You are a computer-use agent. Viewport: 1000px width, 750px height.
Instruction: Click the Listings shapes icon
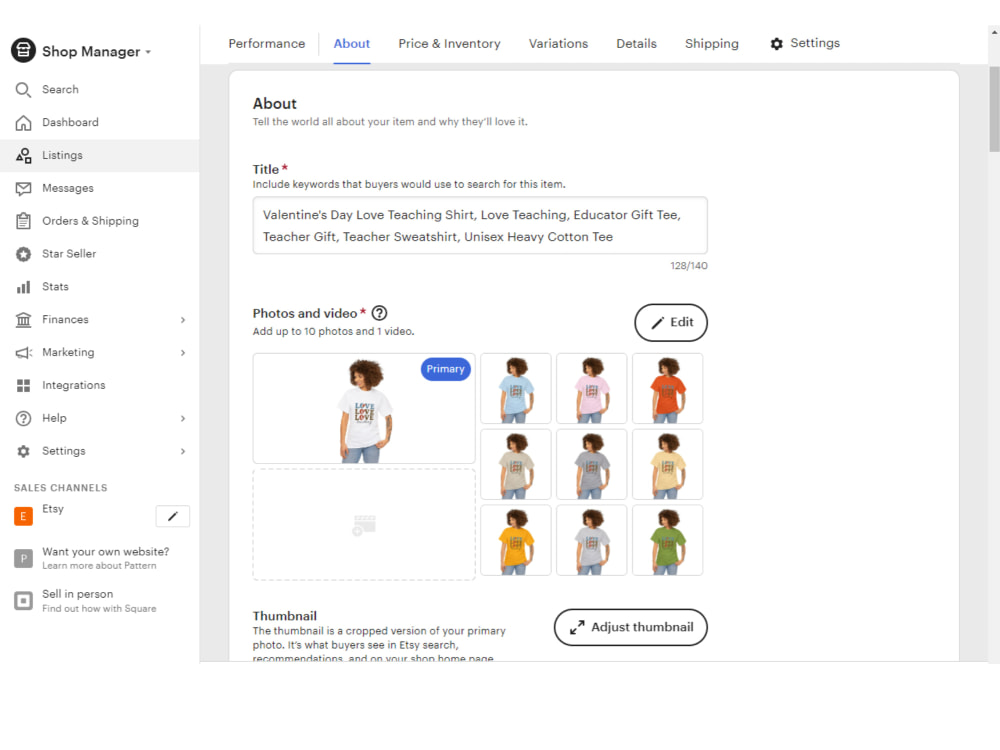[x=24, y=156]
